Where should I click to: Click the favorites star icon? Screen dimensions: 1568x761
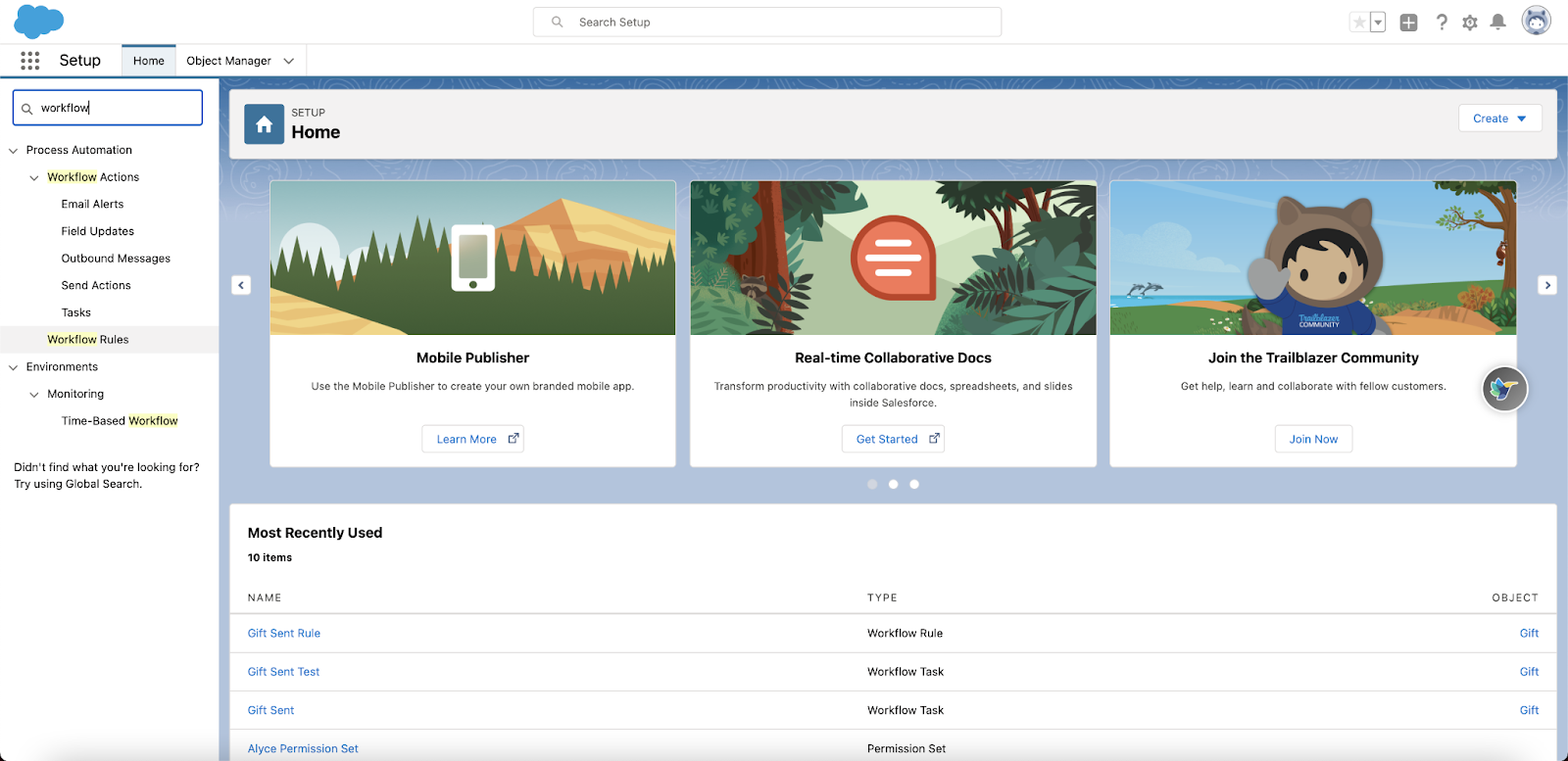click(x=1359, y=23)
